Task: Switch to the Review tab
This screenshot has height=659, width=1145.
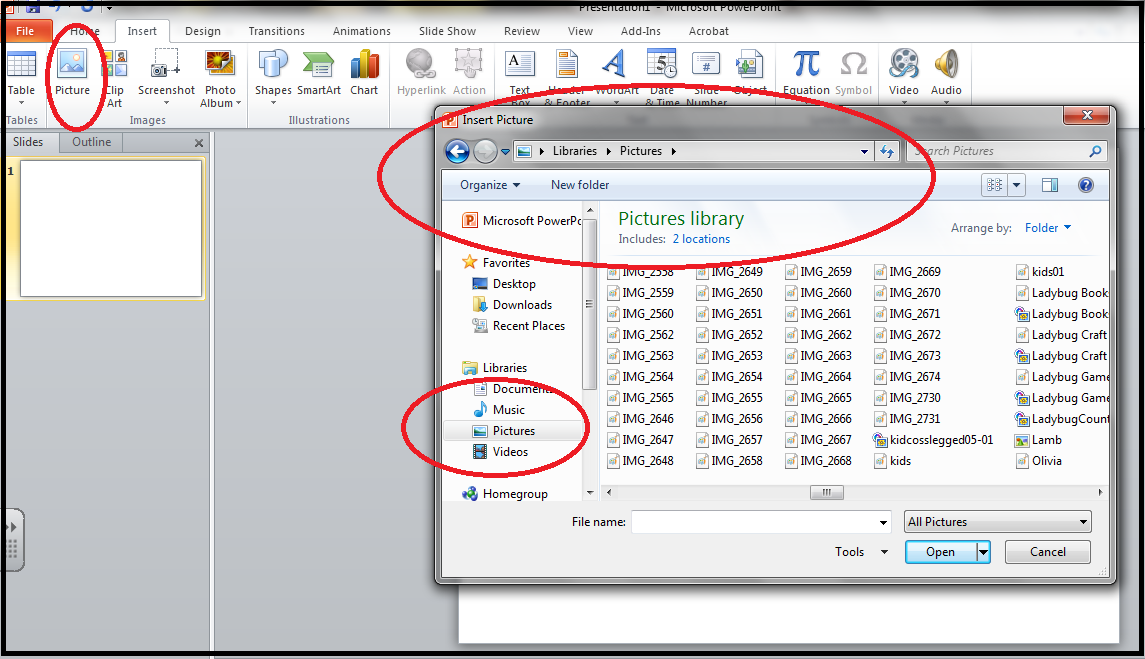Action: (521, 31)
